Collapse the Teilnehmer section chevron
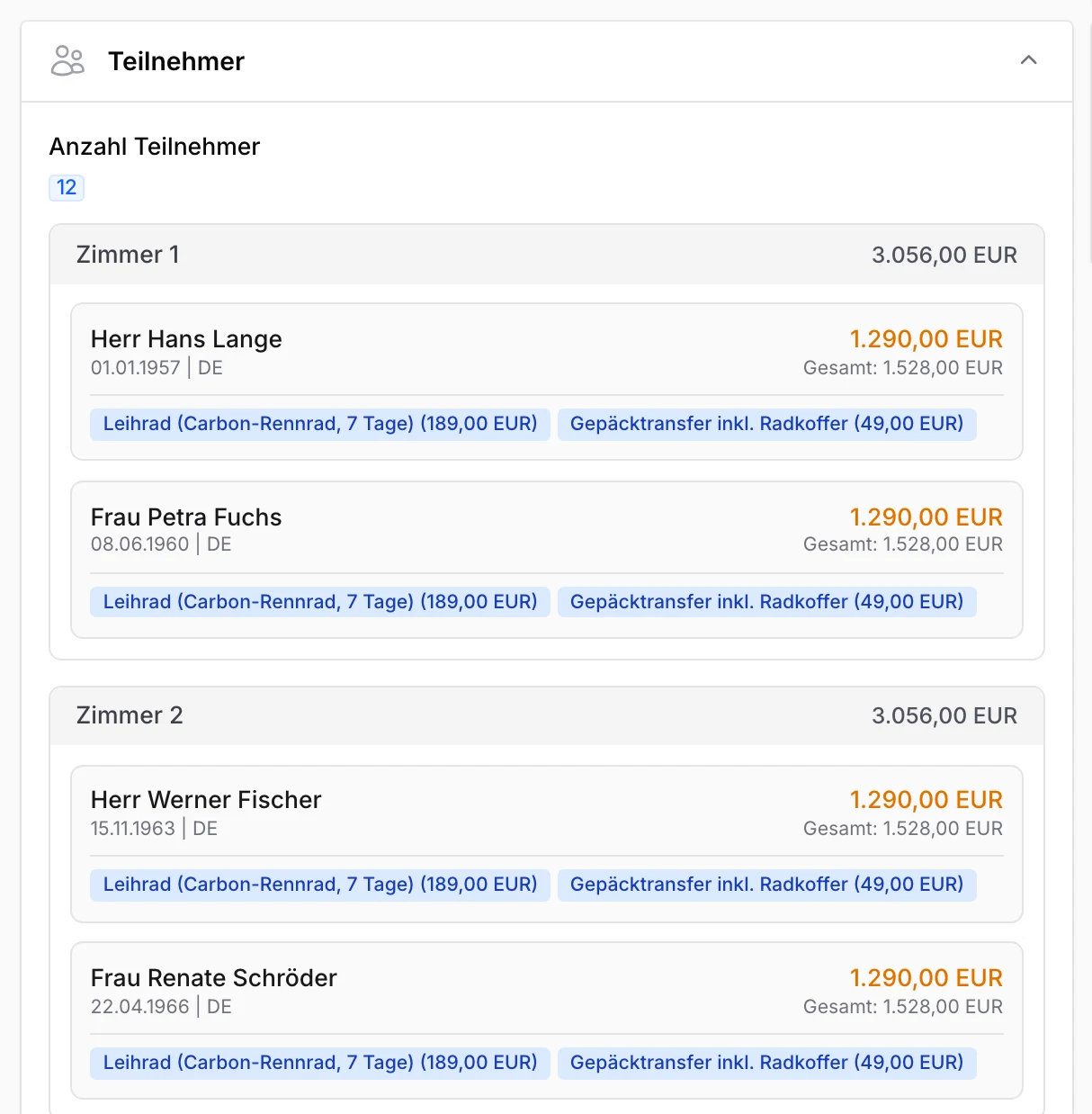Screen dimensions: 1092x1114 tap(1029, 60)
